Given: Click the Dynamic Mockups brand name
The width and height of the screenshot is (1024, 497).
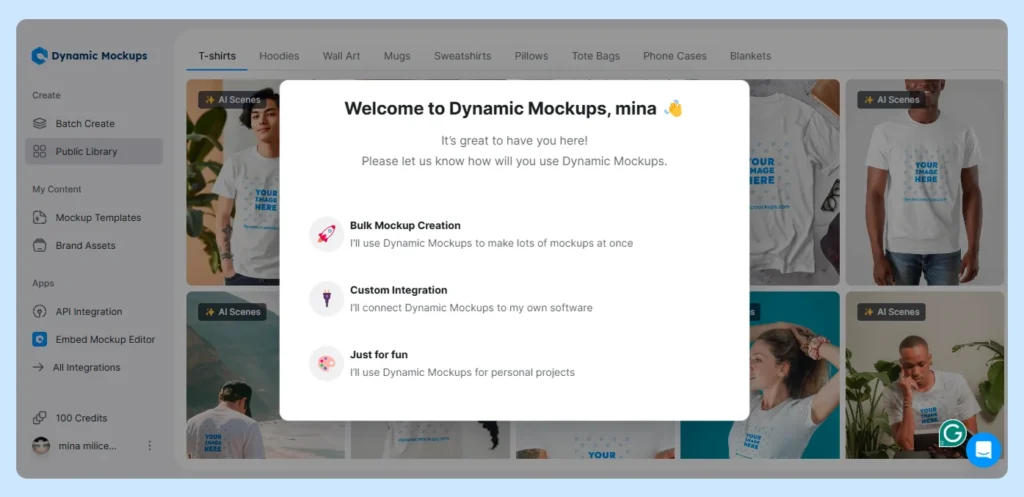Looking at the screenshot, I should (x=99, y=56).
